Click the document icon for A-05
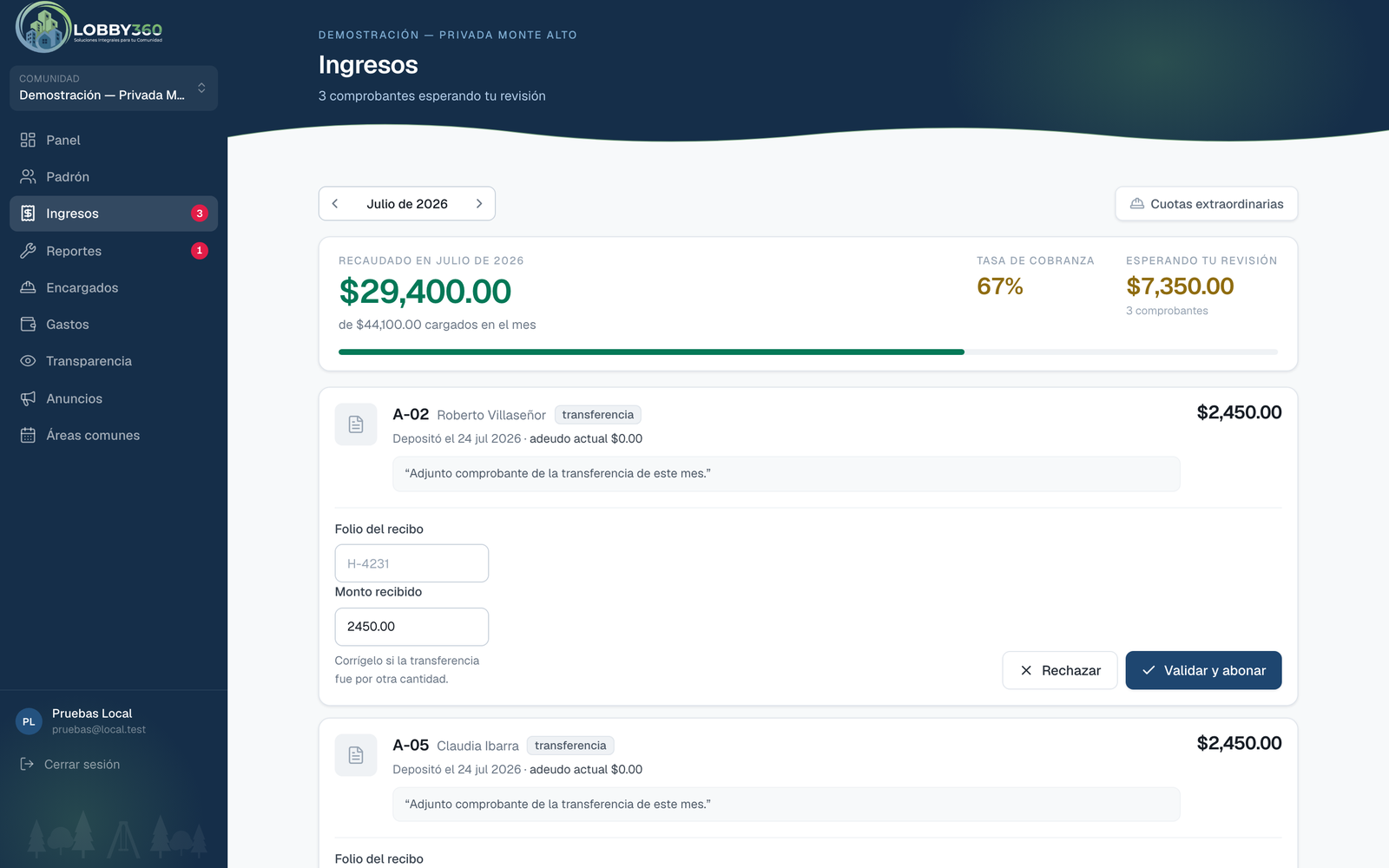This screenshot has height=868, width=1389. click(x=356, y=755)
